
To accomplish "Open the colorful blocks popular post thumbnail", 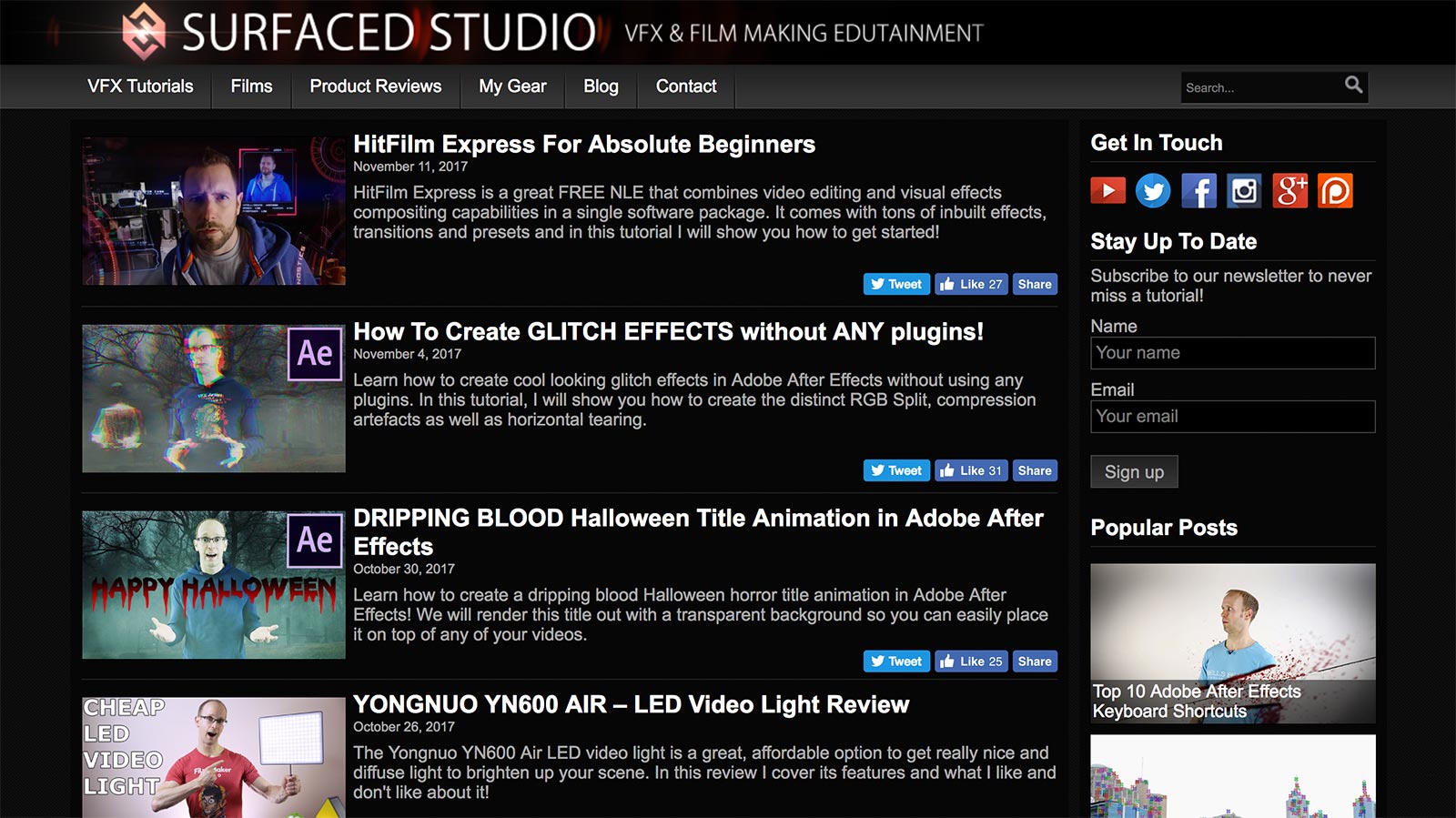I will (x=1233, y=776).
